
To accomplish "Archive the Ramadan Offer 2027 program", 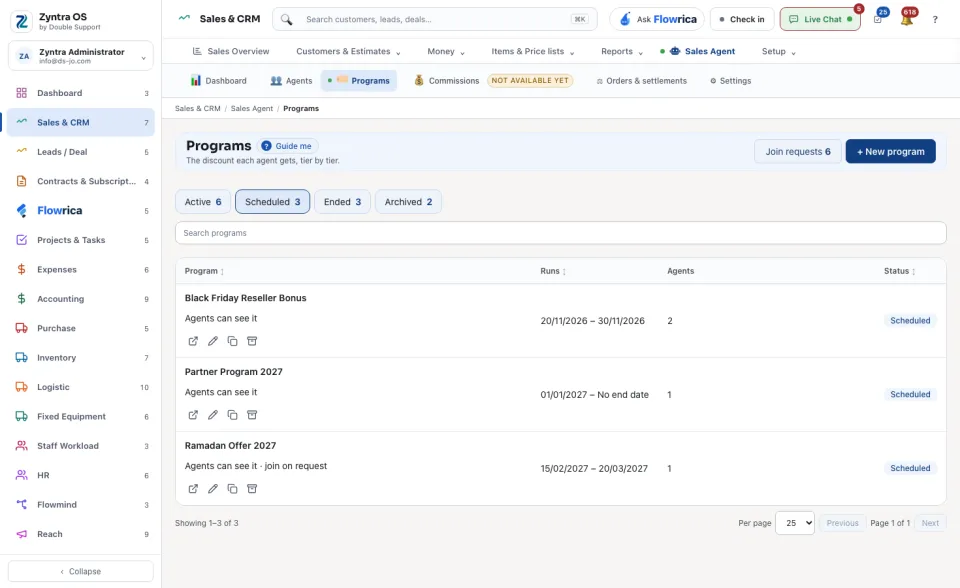I will tap(252, 489).
